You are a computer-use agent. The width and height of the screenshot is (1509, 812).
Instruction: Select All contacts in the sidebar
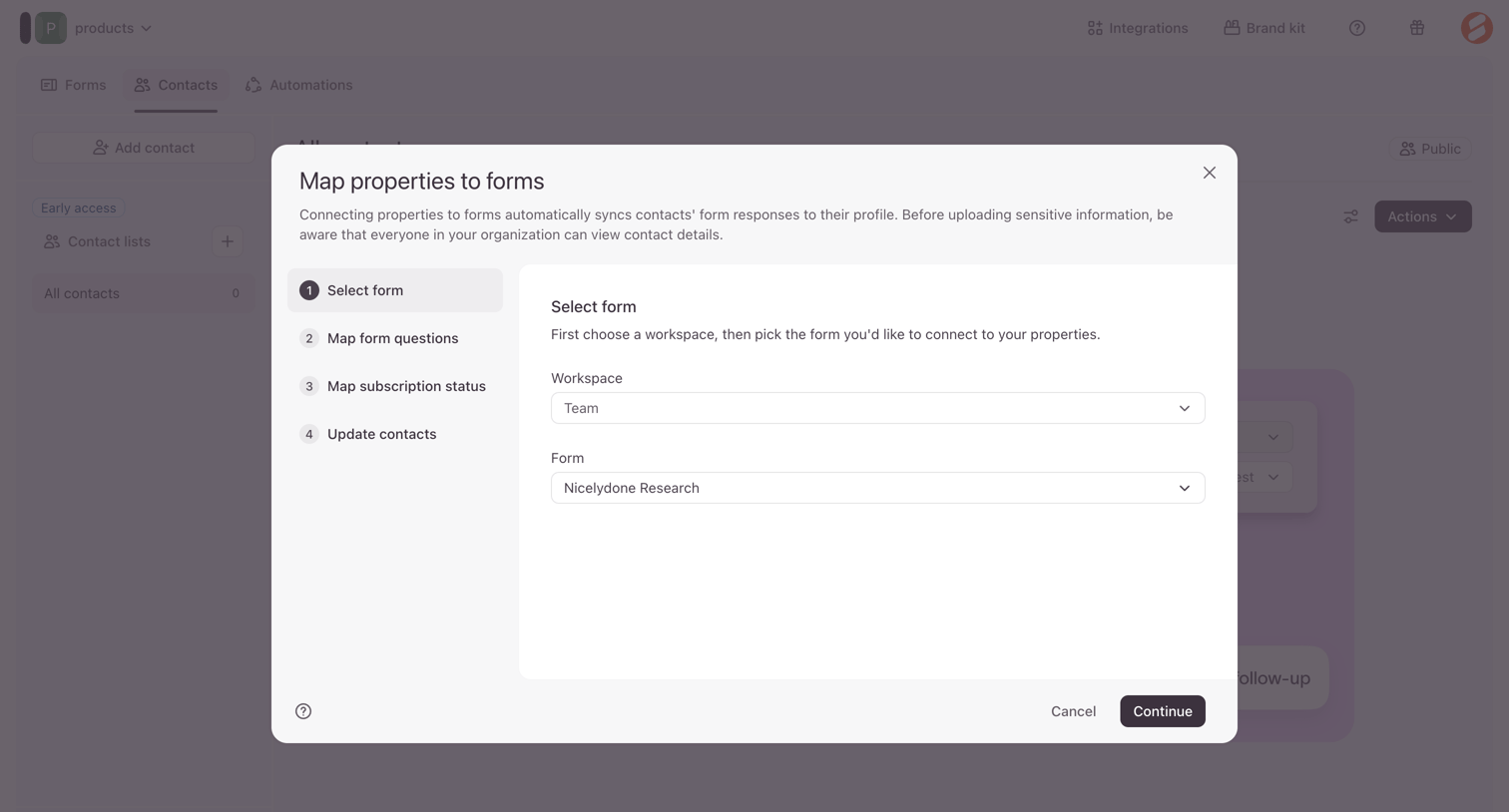(144, 293)
